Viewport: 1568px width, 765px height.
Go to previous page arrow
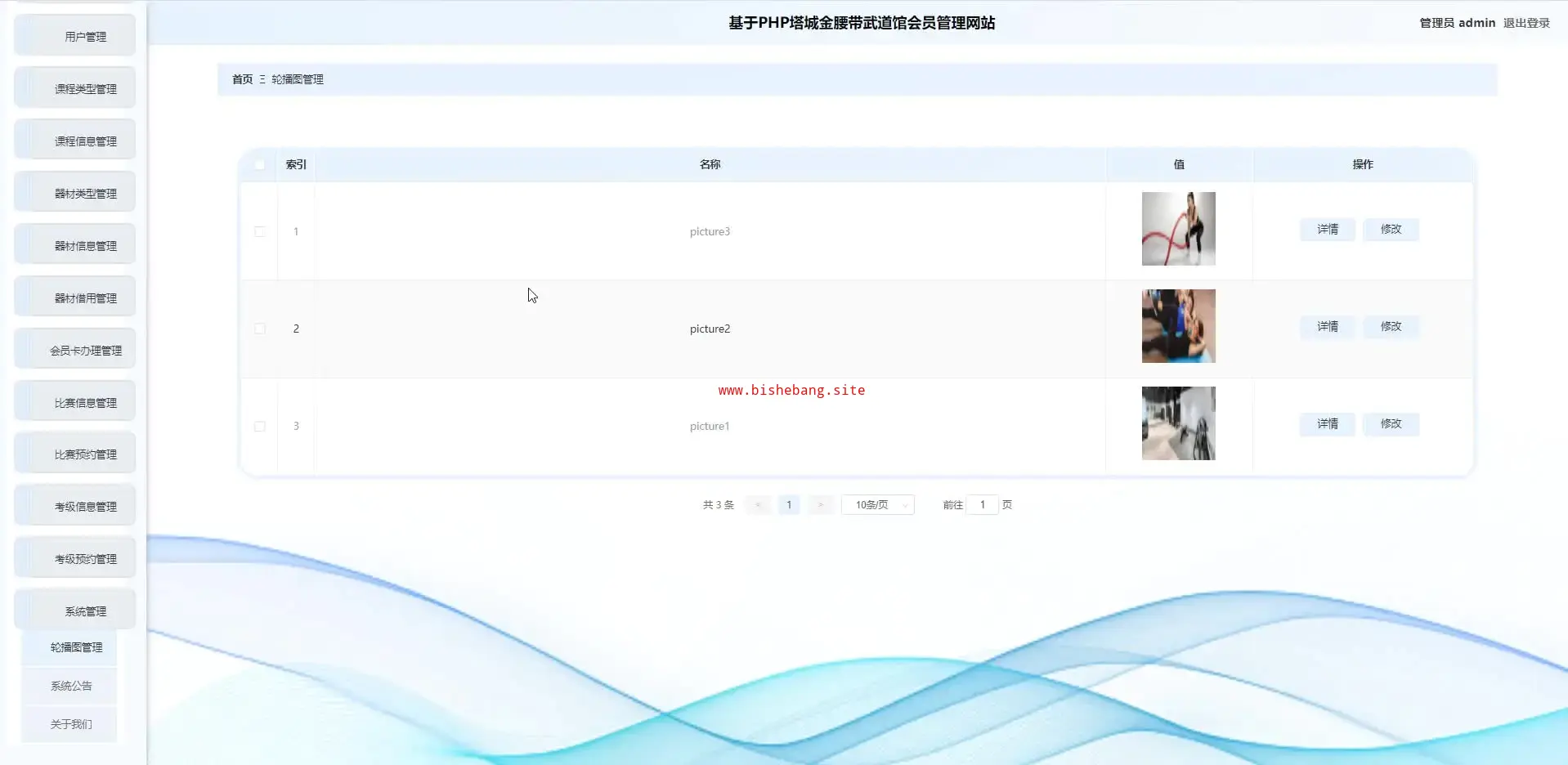coord(758,505)
